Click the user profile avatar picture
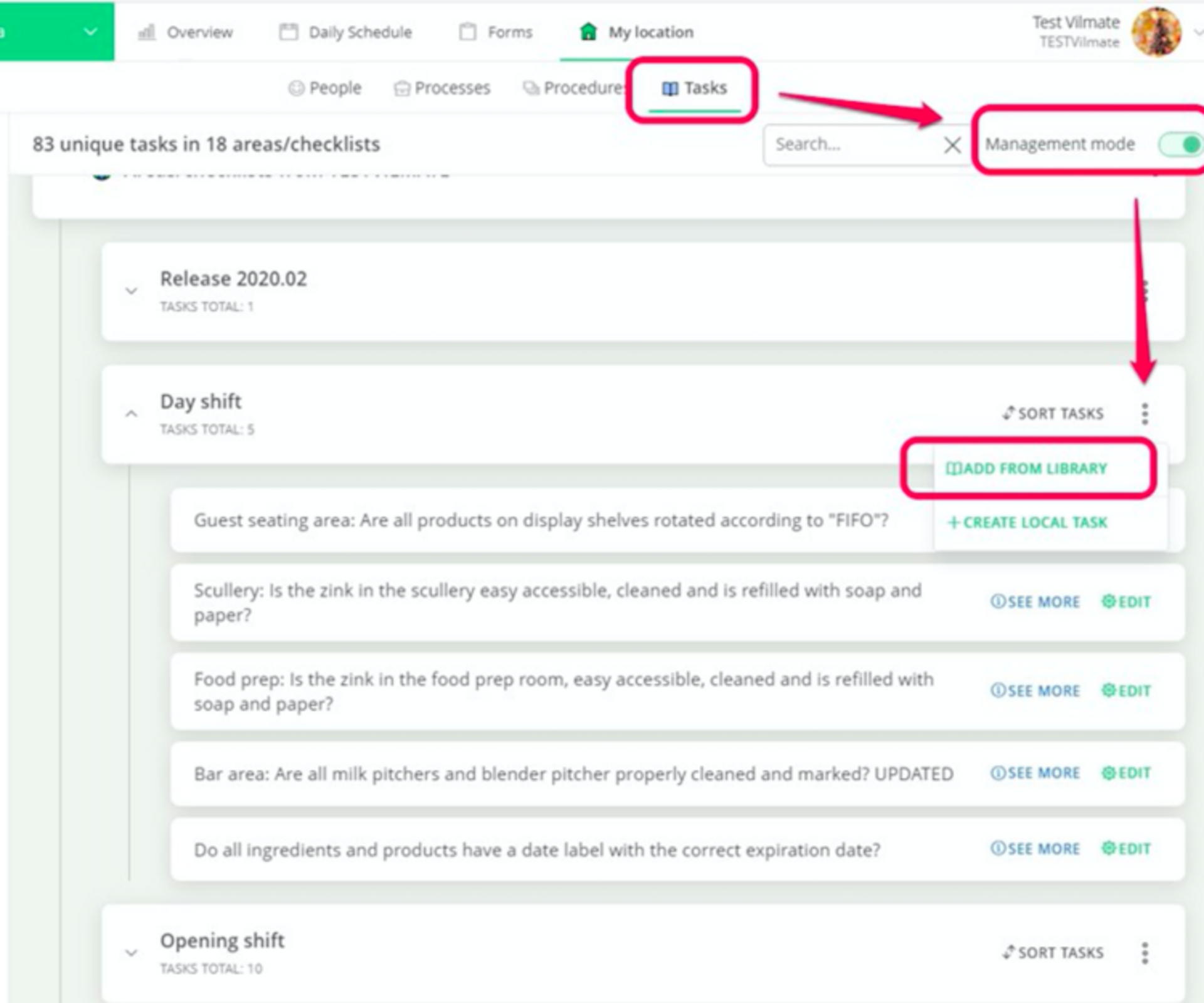 click(1156, 31)
